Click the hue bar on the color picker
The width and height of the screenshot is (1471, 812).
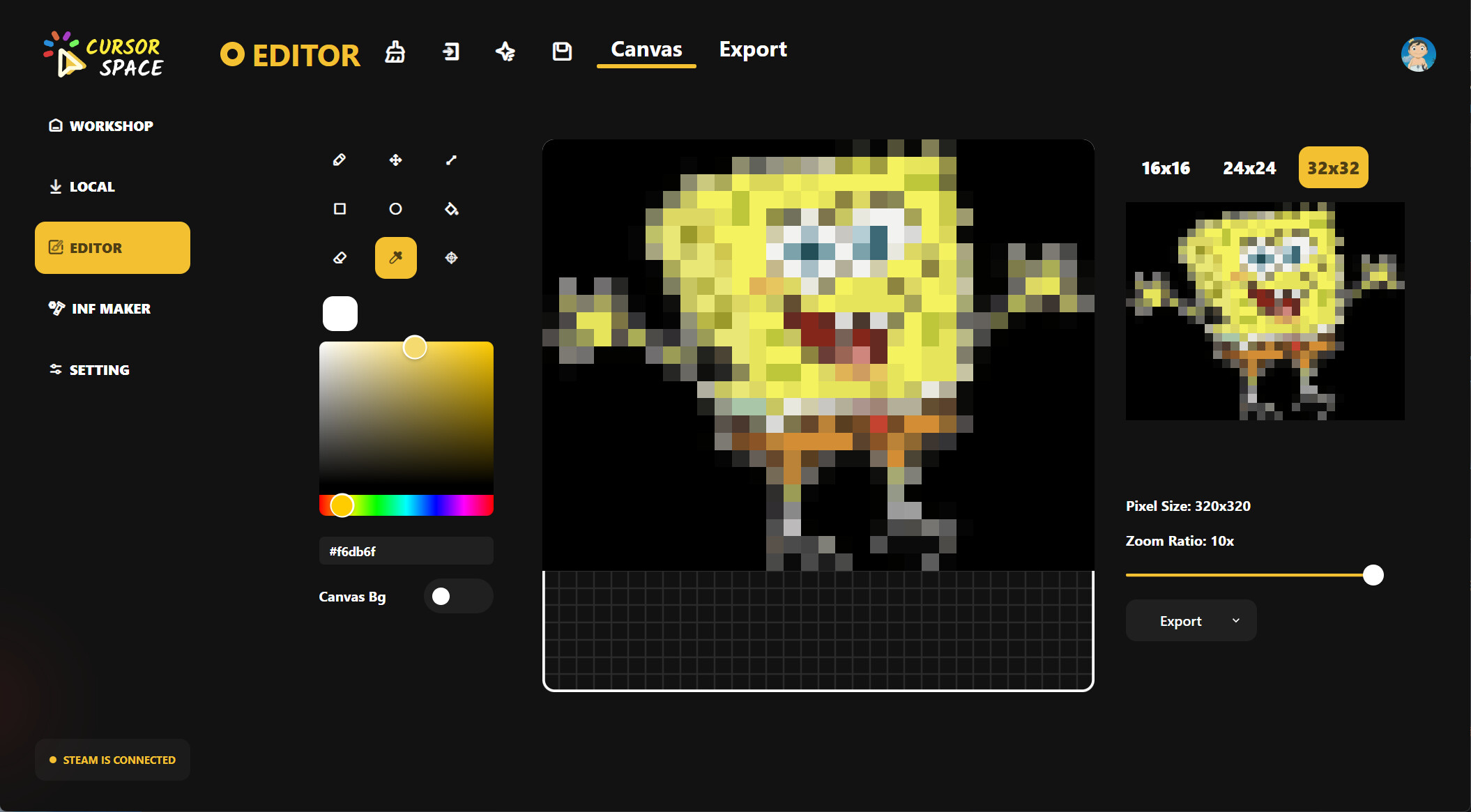[406, 505]
